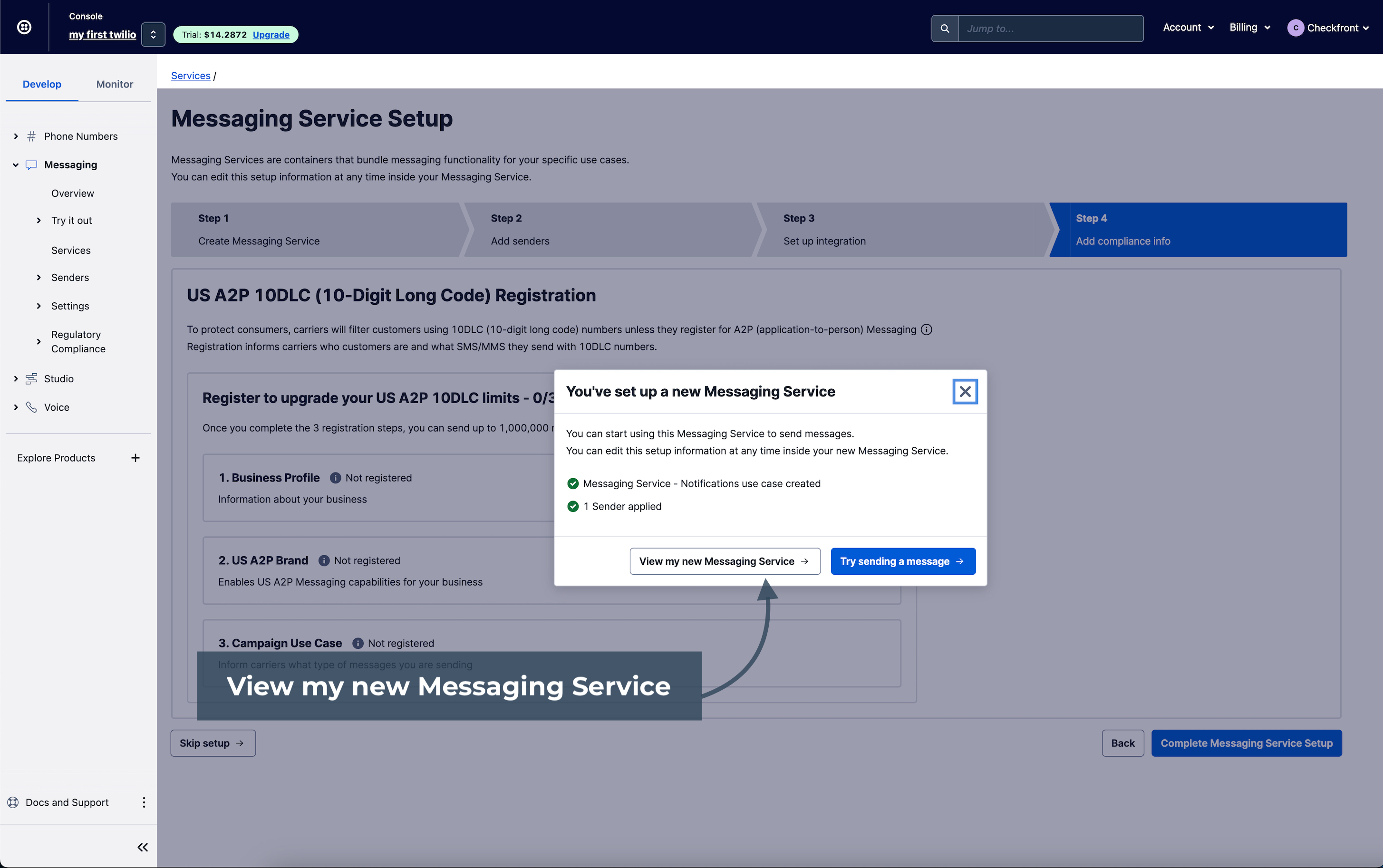The image size is (1383, 868).
Task: Open Explore Products
Action: (56, 458)
